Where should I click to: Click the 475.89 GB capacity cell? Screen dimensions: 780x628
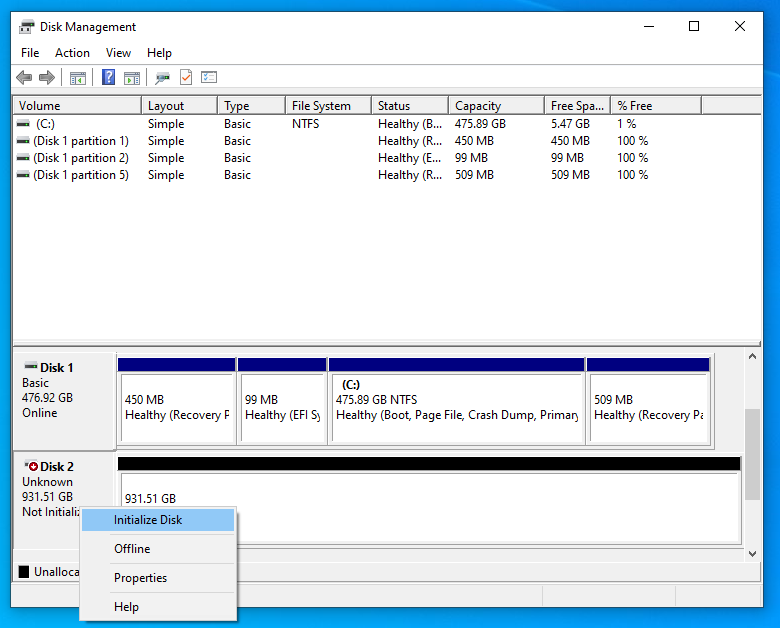pos(480,123)
